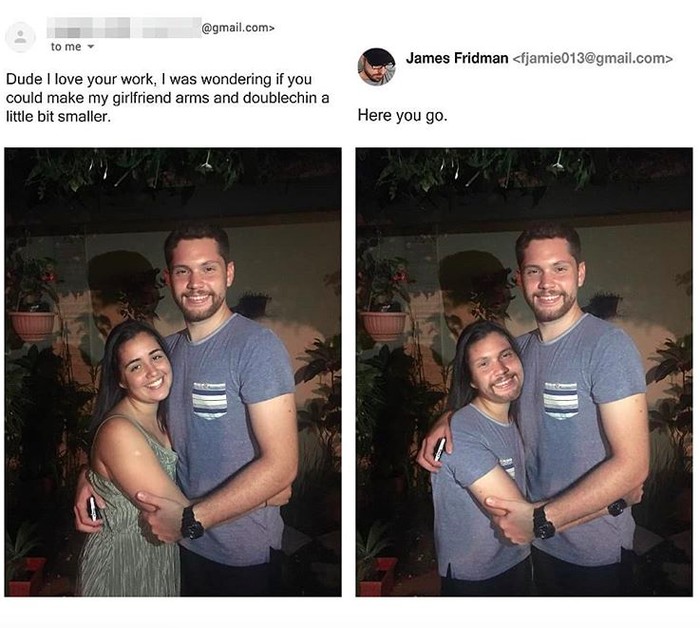Click the wristwatch in the original photo
700x628 pixels.
click(x=192, y=520)
